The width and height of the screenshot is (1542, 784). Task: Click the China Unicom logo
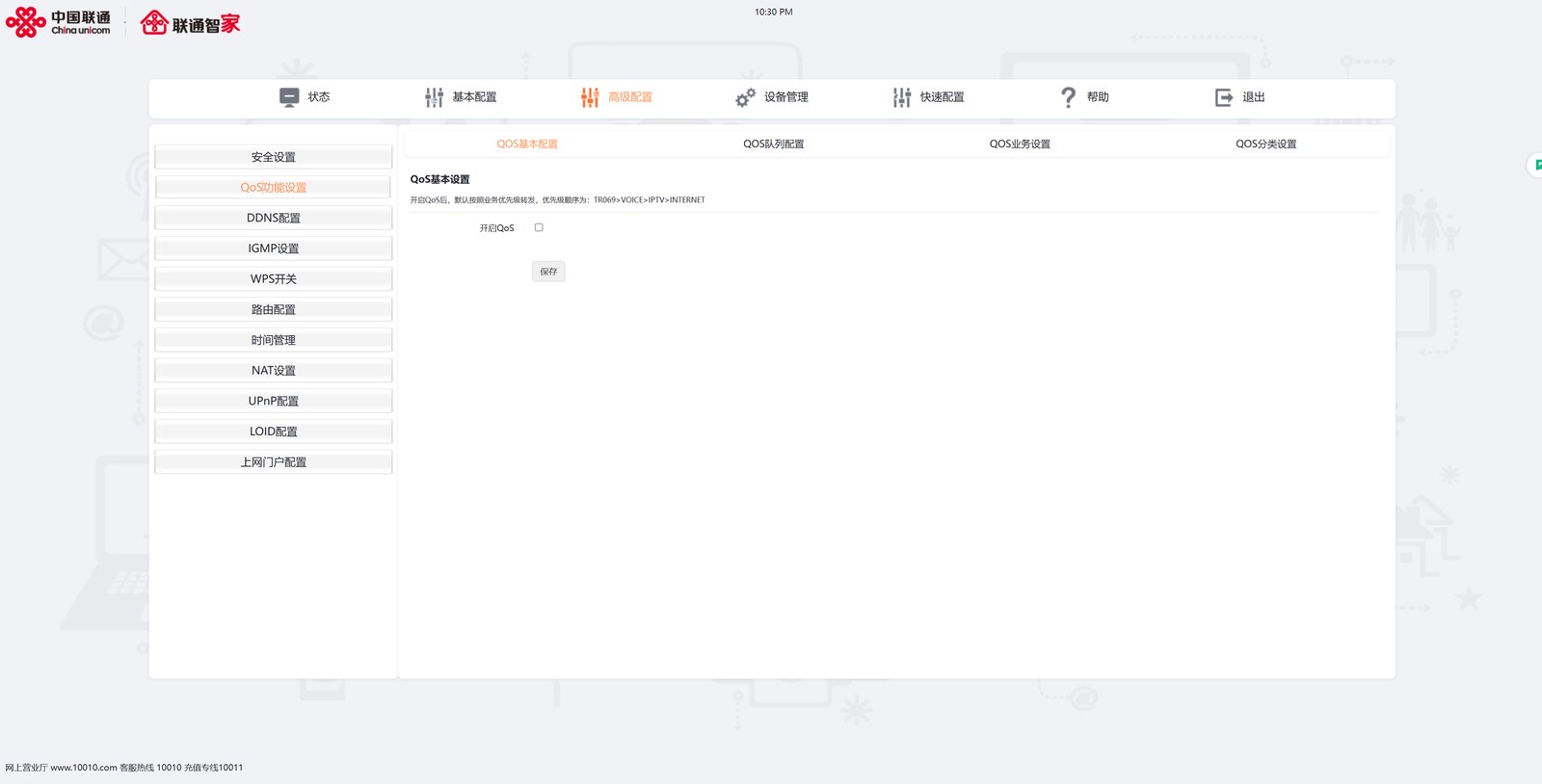58,22
